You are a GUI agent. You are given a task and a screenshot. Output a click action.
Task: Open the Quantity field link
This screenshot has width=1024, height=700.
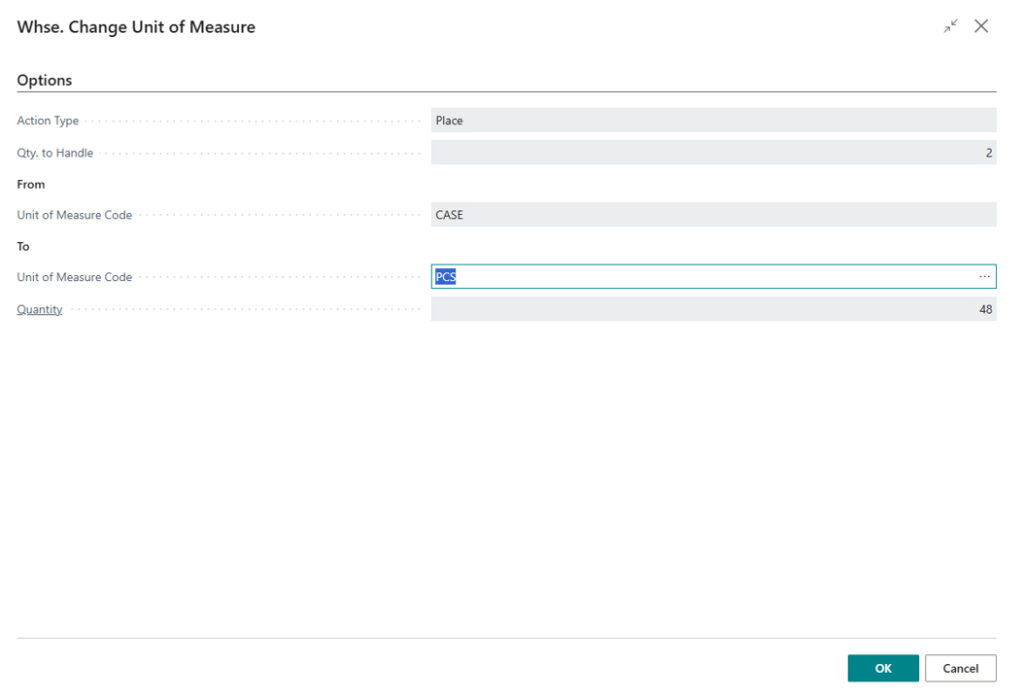point(39,309)
